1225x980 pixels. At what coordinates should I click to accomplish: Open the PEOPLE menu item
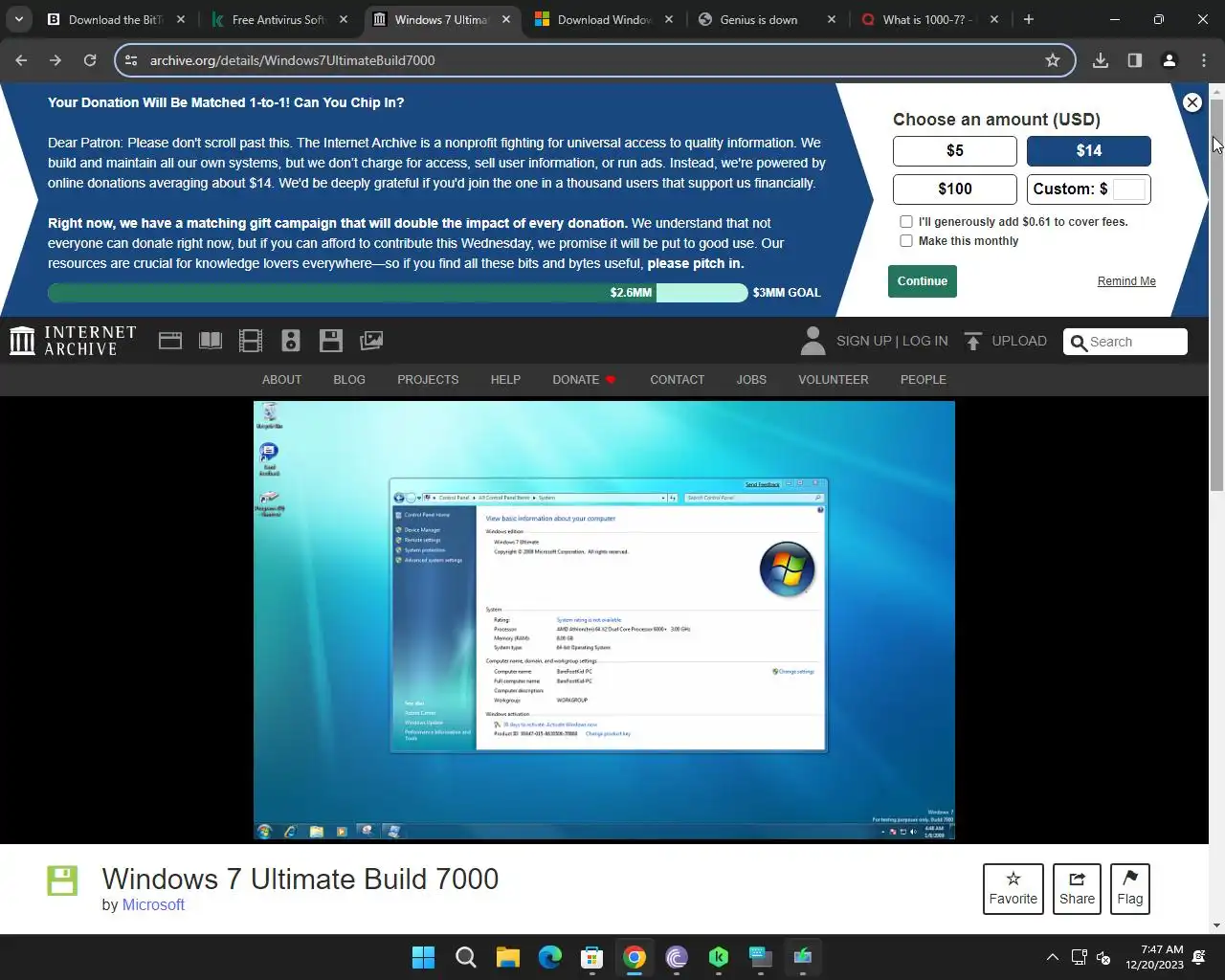(923, 380)
